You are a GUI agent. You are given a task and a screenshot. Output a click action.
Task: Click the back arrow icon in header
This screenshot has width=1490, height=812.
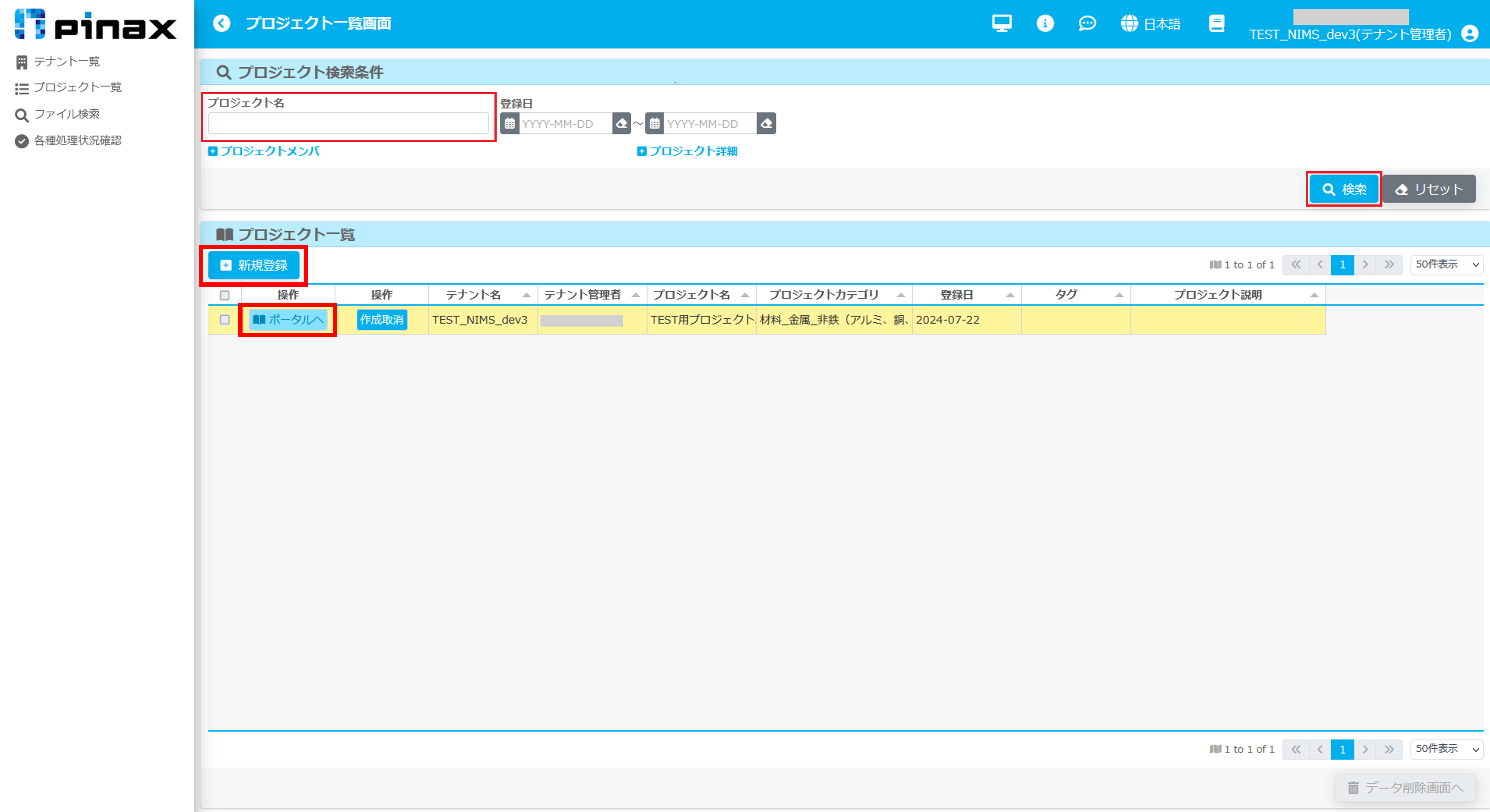click(x=221, y=23)
